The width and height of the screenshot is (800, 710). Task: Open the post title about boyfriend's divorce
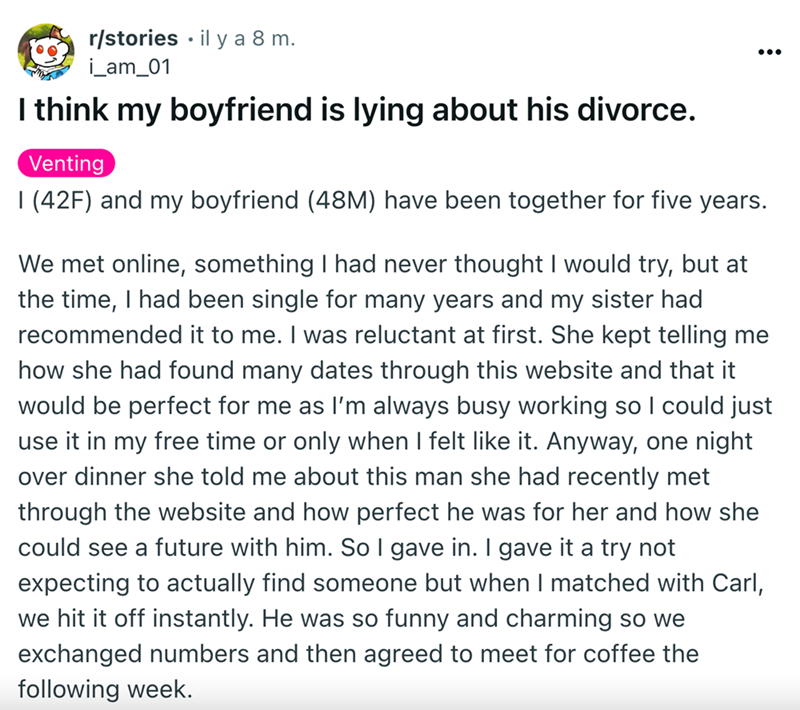click(355, 111)
